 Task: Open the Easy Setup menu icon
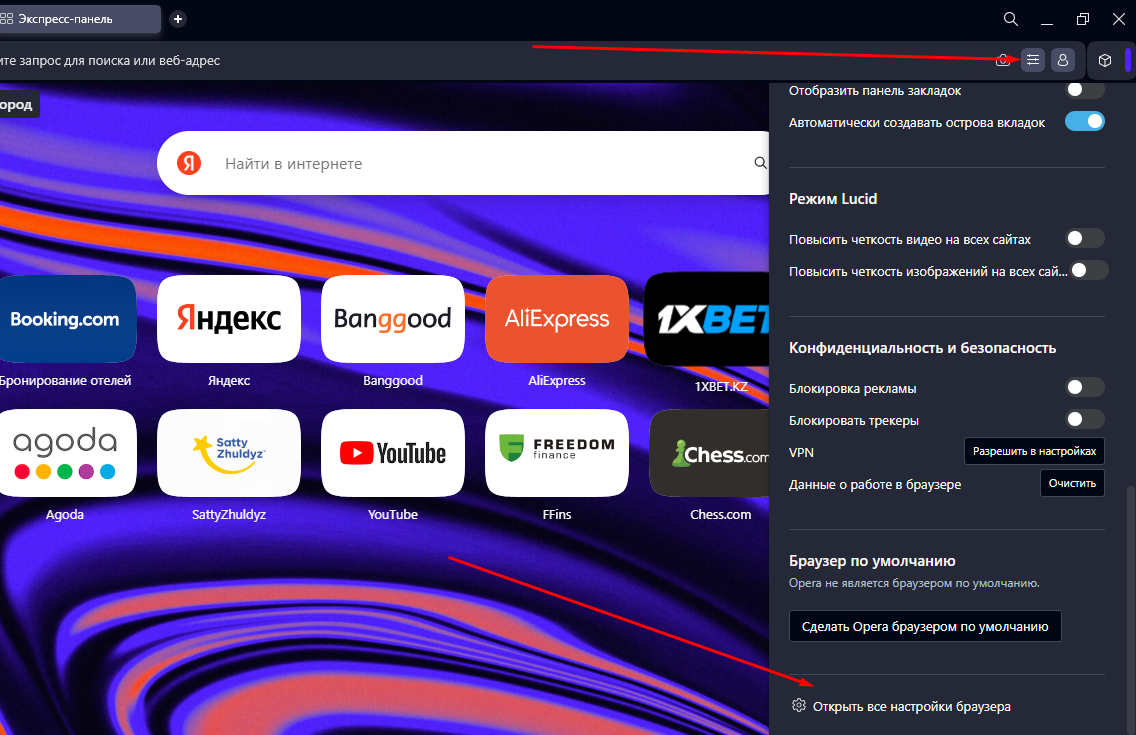1033,60
